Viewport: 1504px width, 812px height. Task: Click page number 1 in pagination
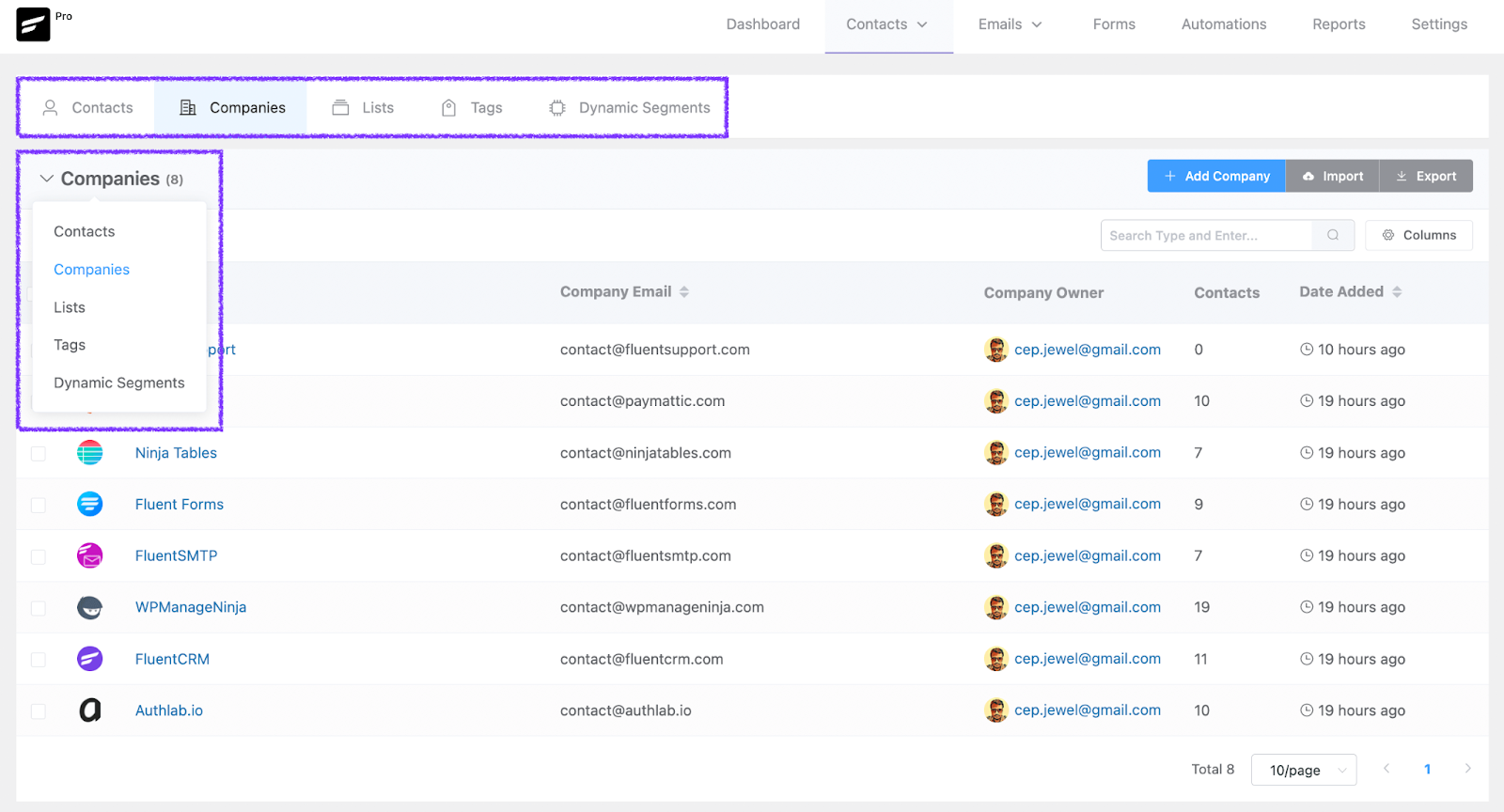pos(1427,769)
